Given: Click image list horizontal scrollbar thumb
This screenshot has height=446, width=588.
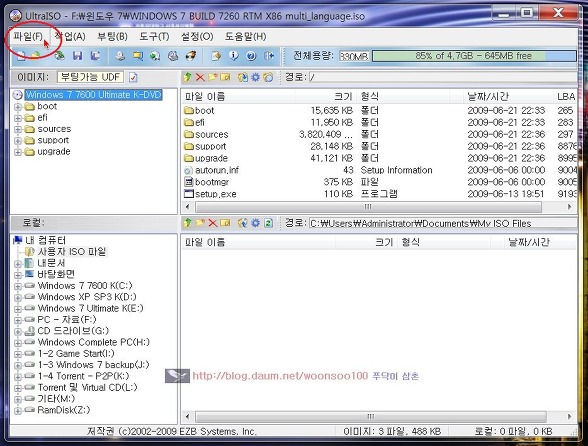Looking at the screenshot, I should [x=368, y=207].
